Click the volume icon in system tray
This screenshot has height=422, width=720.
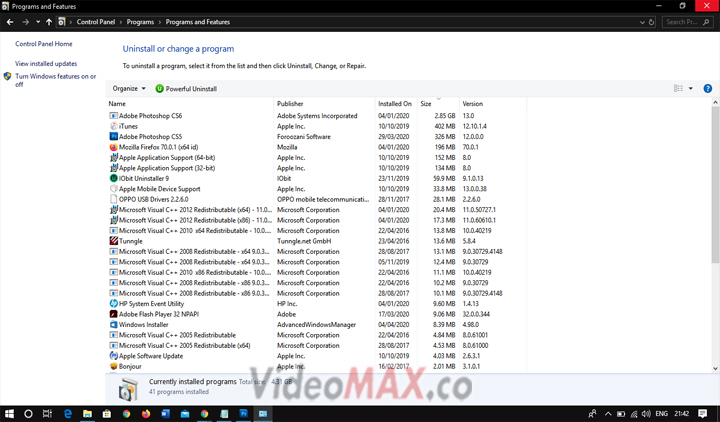point(646,414)
